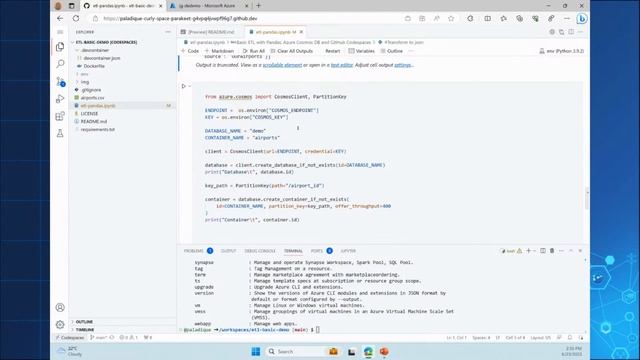
Task: Open the hamburger menu above activity bar
Action: [60, 32]
